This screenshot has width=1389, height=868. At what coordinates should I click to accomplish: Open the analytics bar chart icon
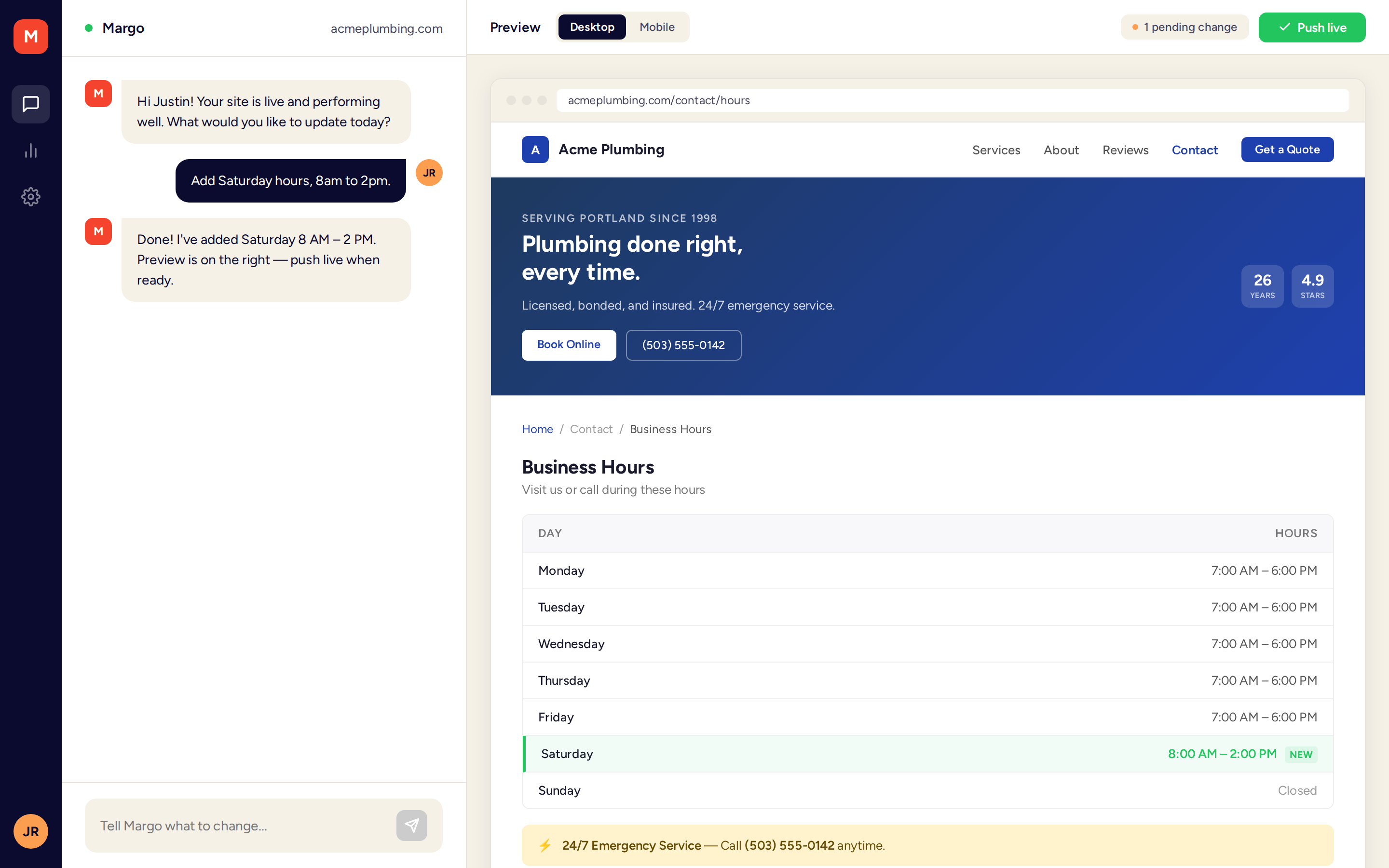pyautogui.click(x=31, y=150)
